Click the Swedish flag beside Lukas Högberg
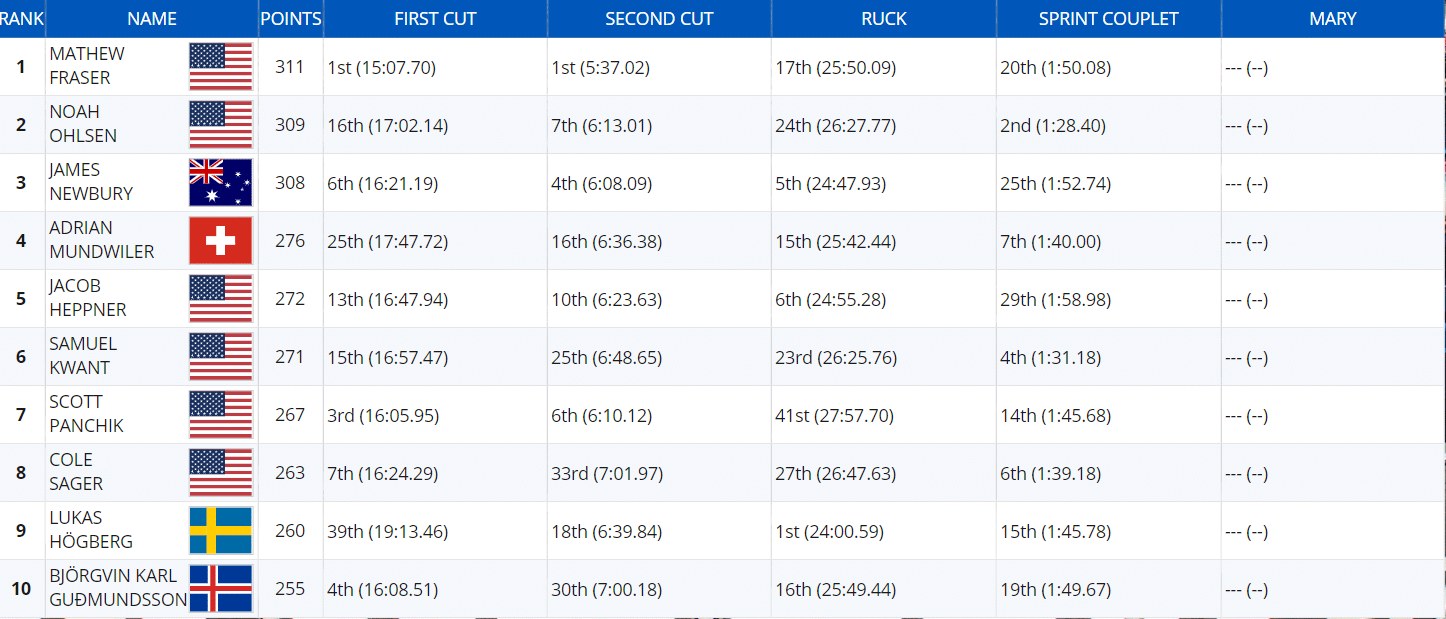 tap(220, 531)
